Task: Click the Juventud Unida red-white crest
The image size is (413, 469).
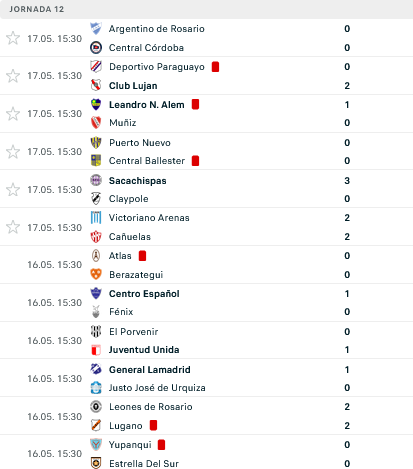Action: (96, 350)
